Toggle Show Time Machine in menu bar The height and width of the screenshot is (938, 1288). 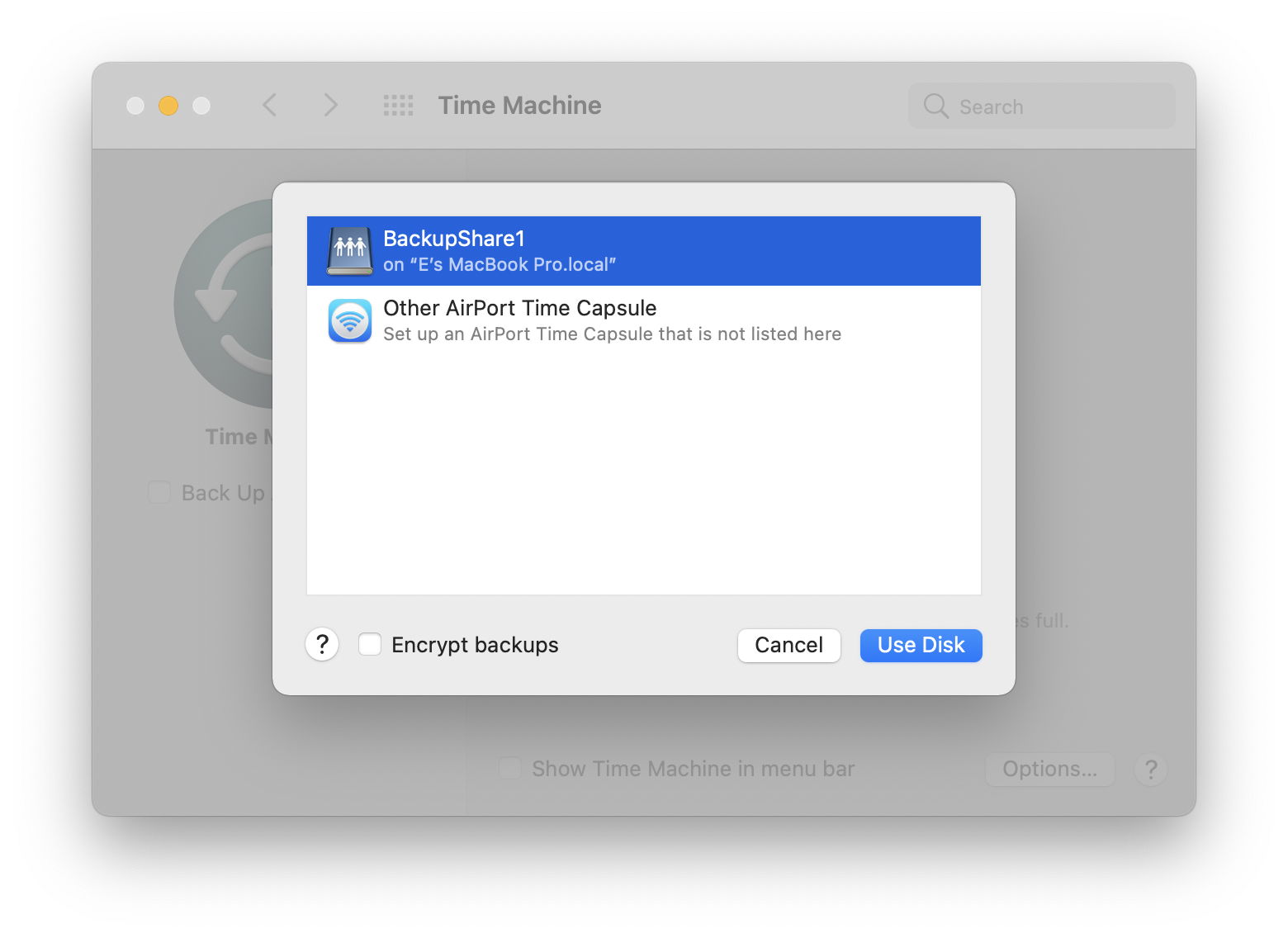[510, 769]
